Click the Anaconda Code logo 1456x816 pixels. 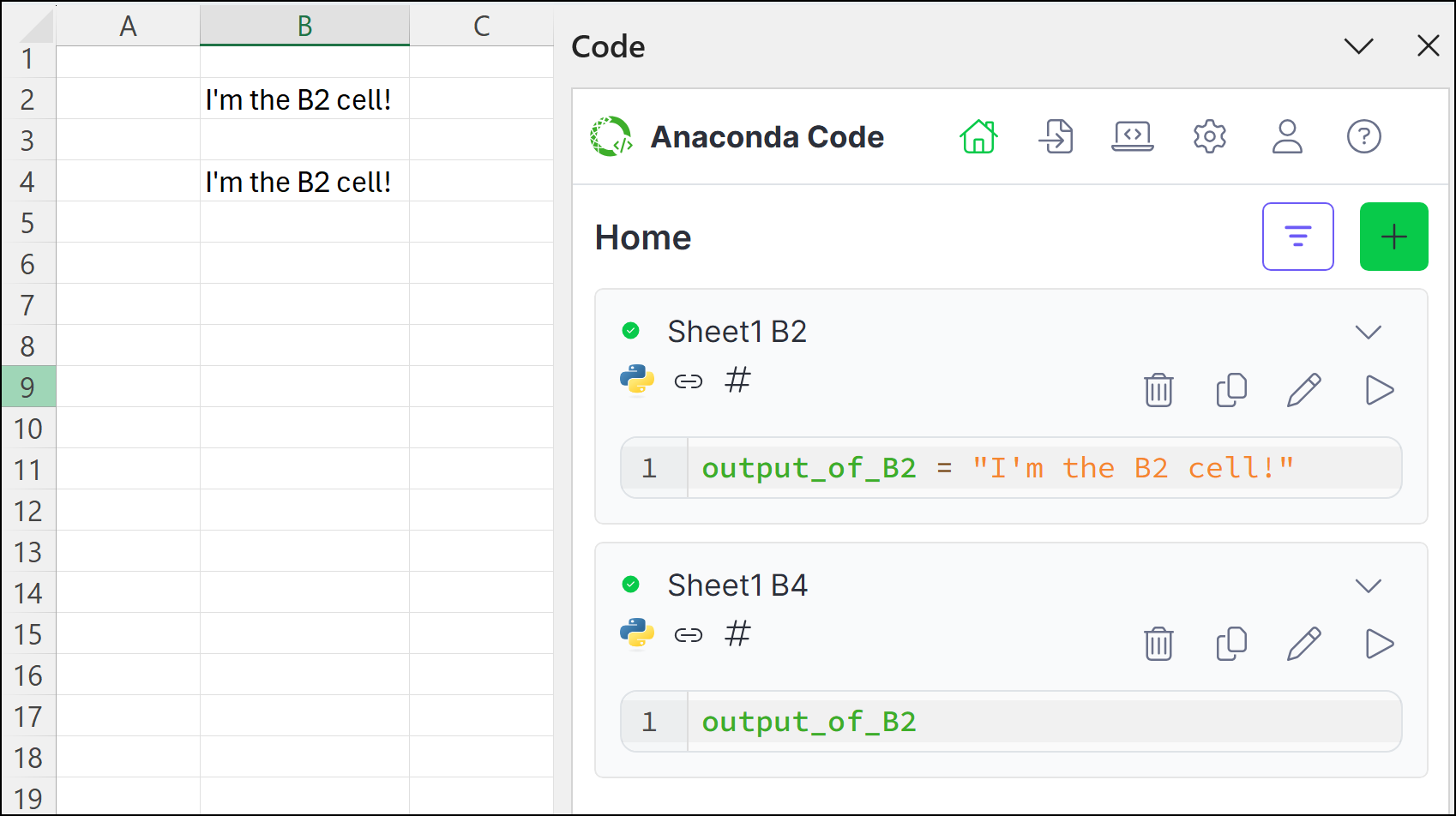611,136
